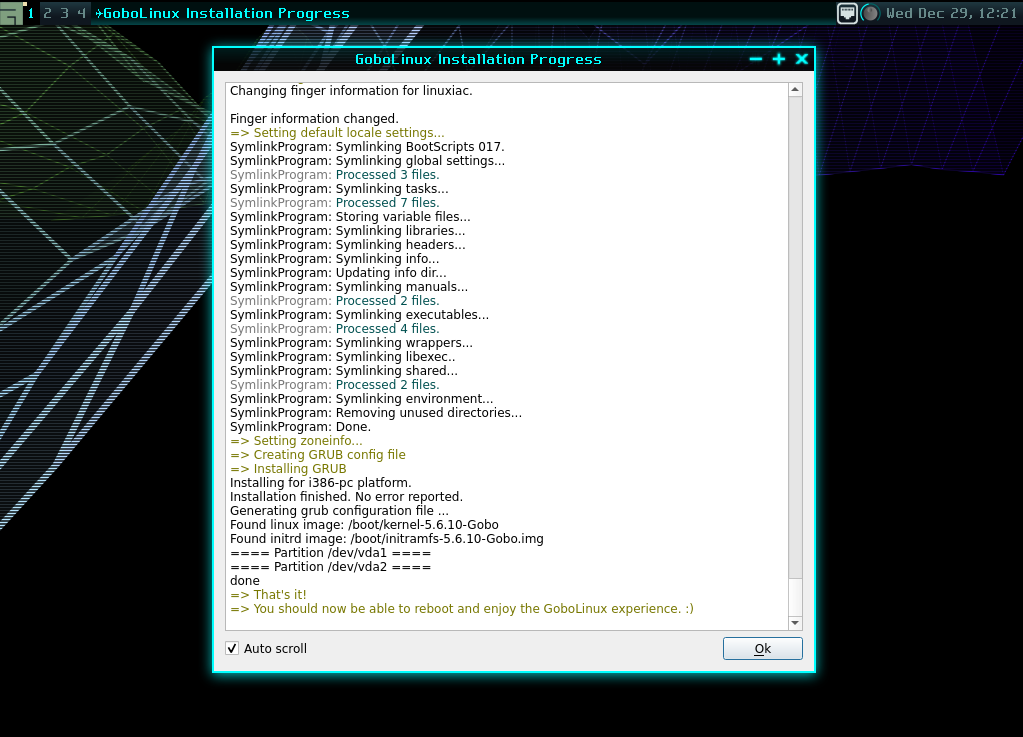
Task: Click the line 'Finger information changed.'
Action: 314,119
